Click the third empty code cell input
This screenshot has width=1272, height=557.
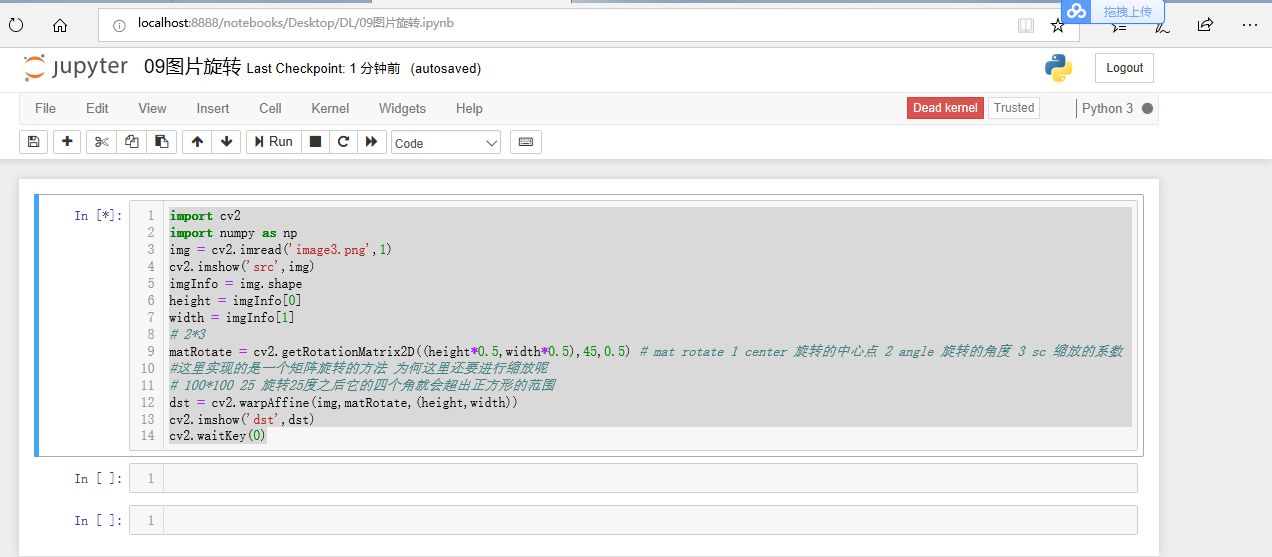point(650,520)
